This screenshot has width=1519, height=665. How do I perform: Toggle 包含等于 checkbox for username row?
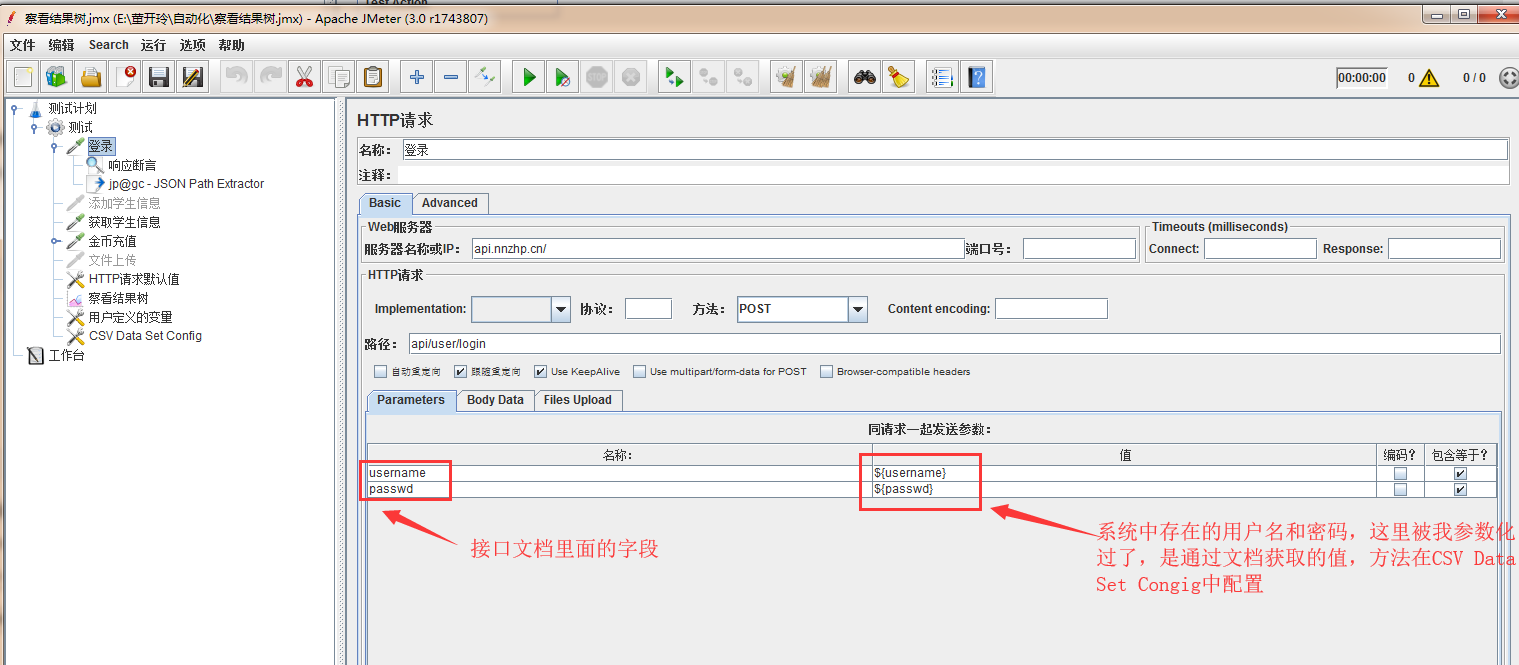[x=1461, y=473]
